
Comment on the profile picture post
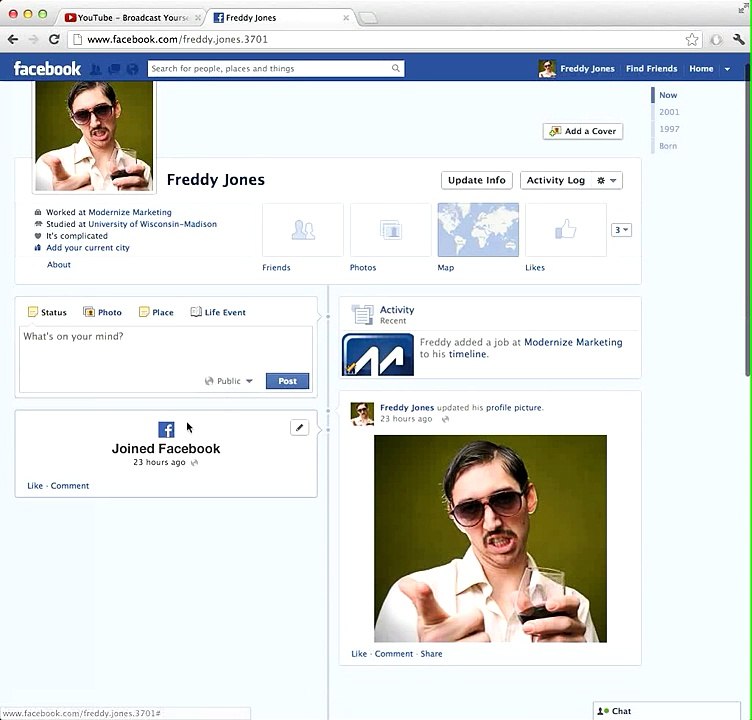pos(394,653)
